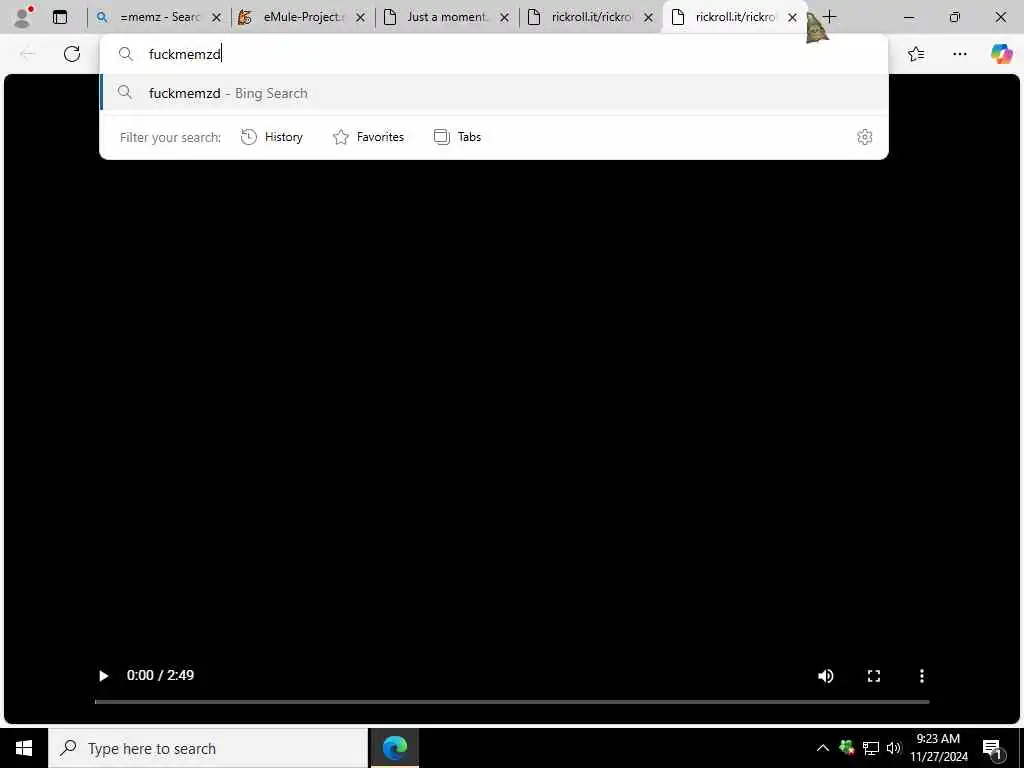Click the green security tray icon
This screenshot has width=1024, height=768.
847,748
